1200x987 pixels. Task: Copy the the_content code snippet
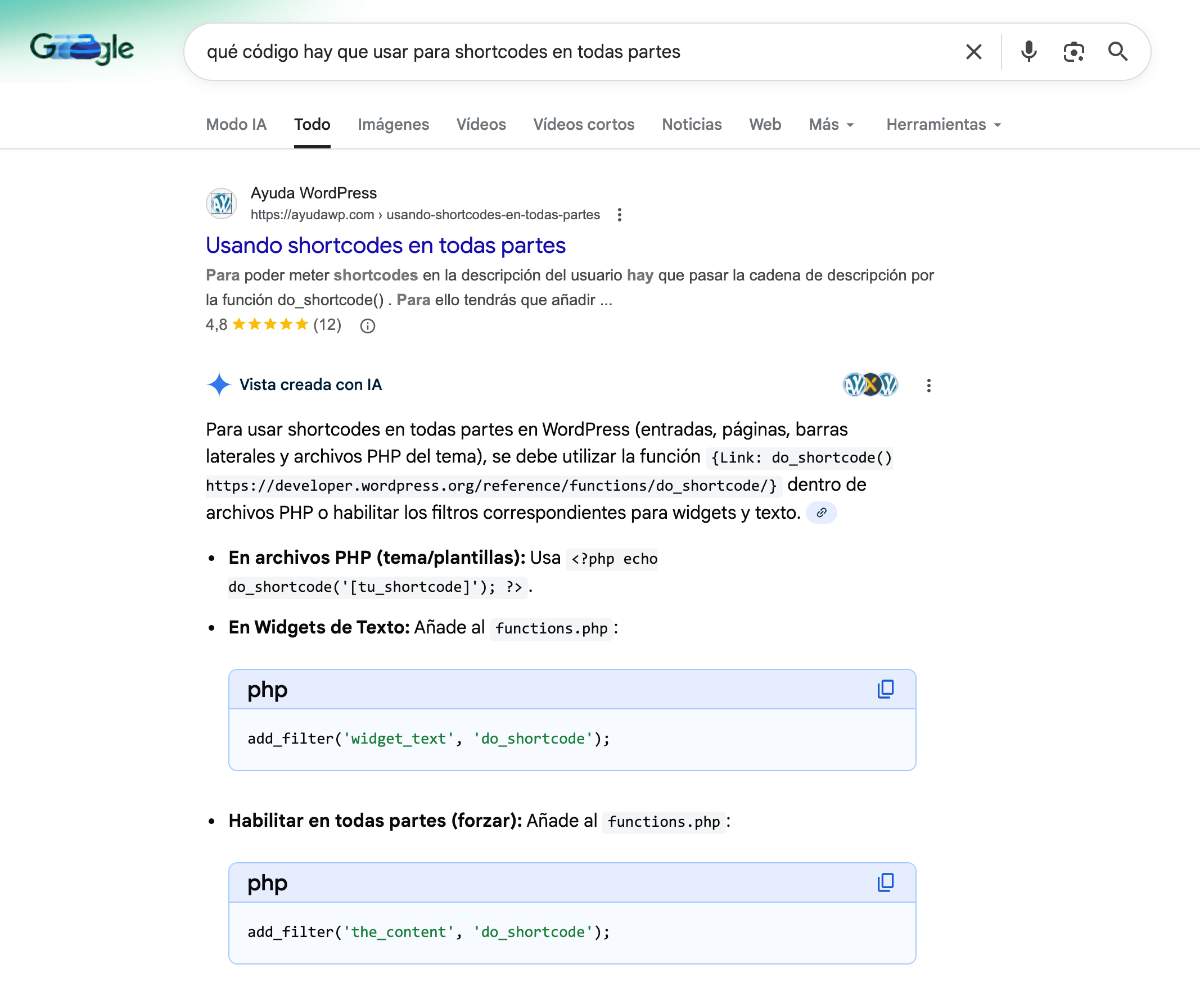click(884, 882)
